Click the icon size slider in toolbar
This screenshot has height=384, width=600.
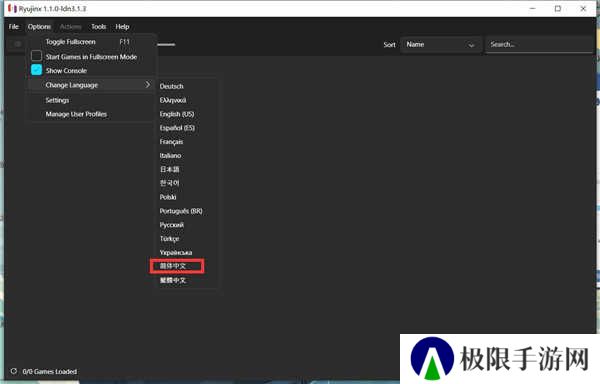166,44
